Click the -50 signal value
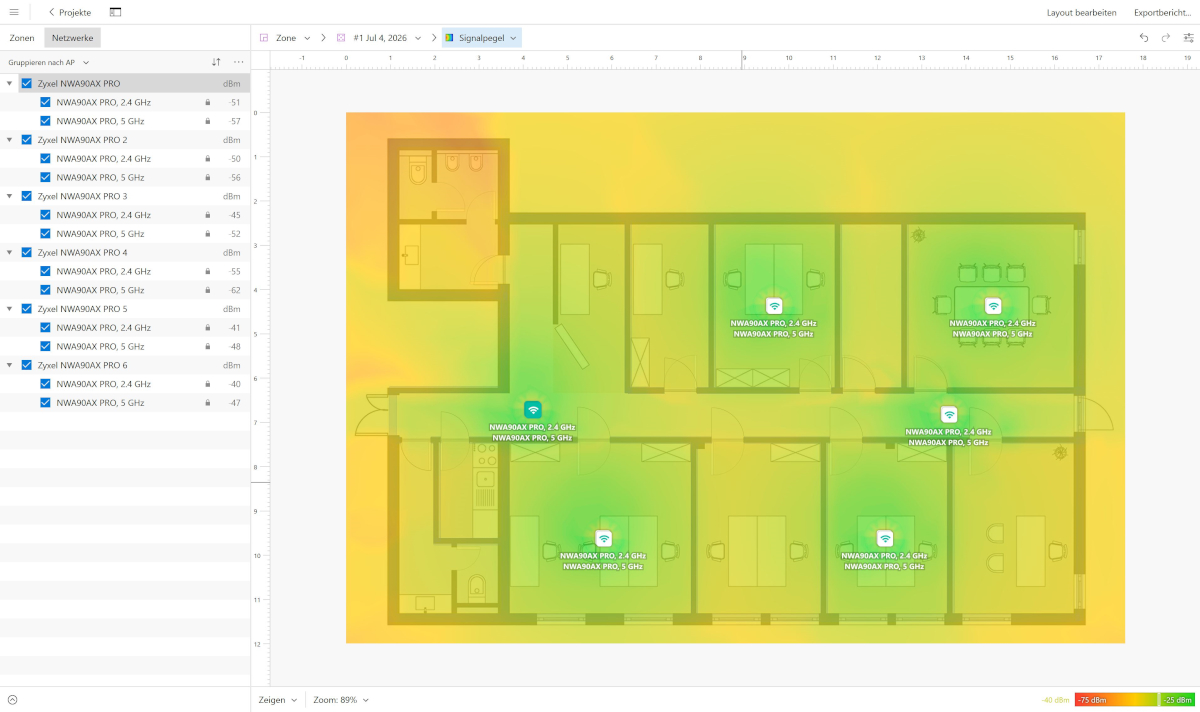The image size is (1200, 712). tap(235, 158)
